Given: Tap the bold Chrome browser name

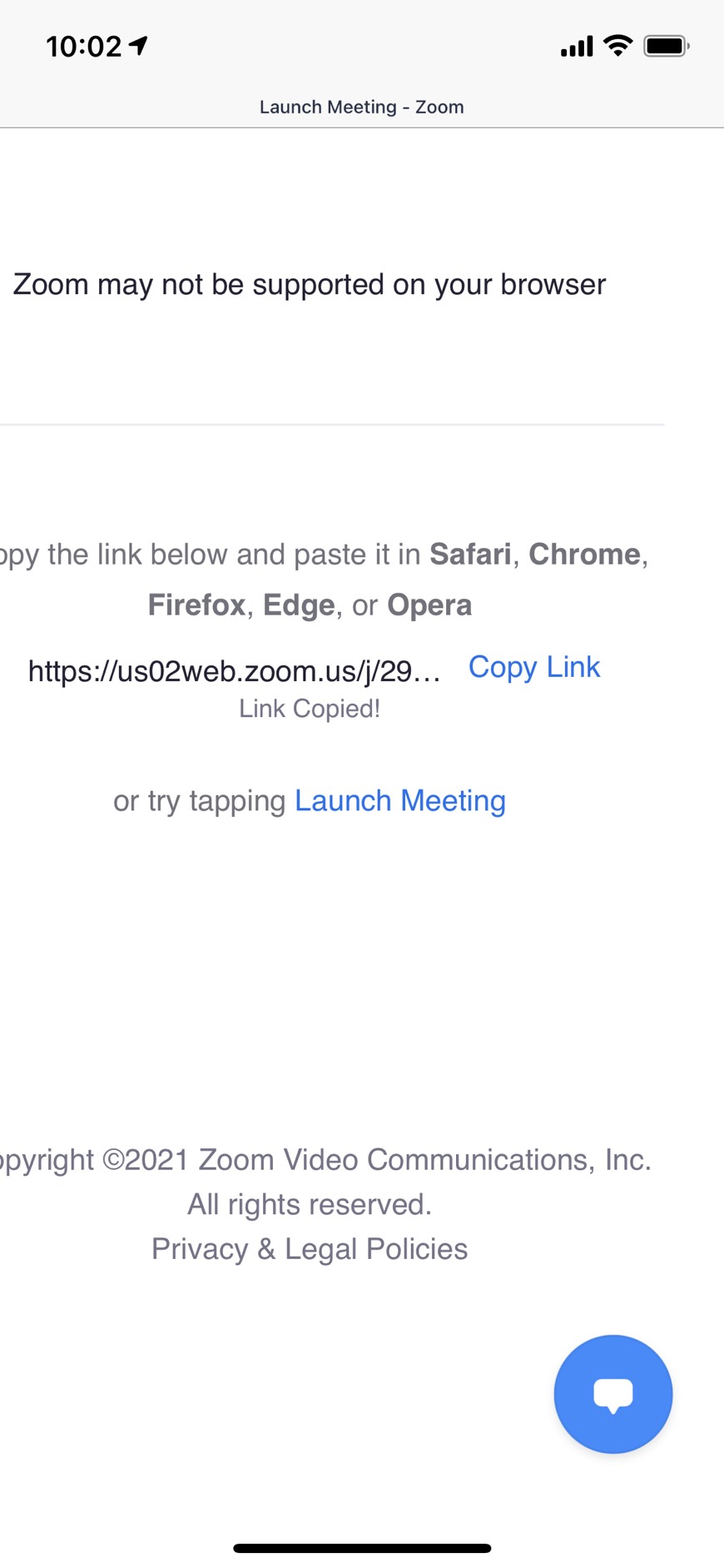Looking at the screenshot, I should click(x=585, y=554).
